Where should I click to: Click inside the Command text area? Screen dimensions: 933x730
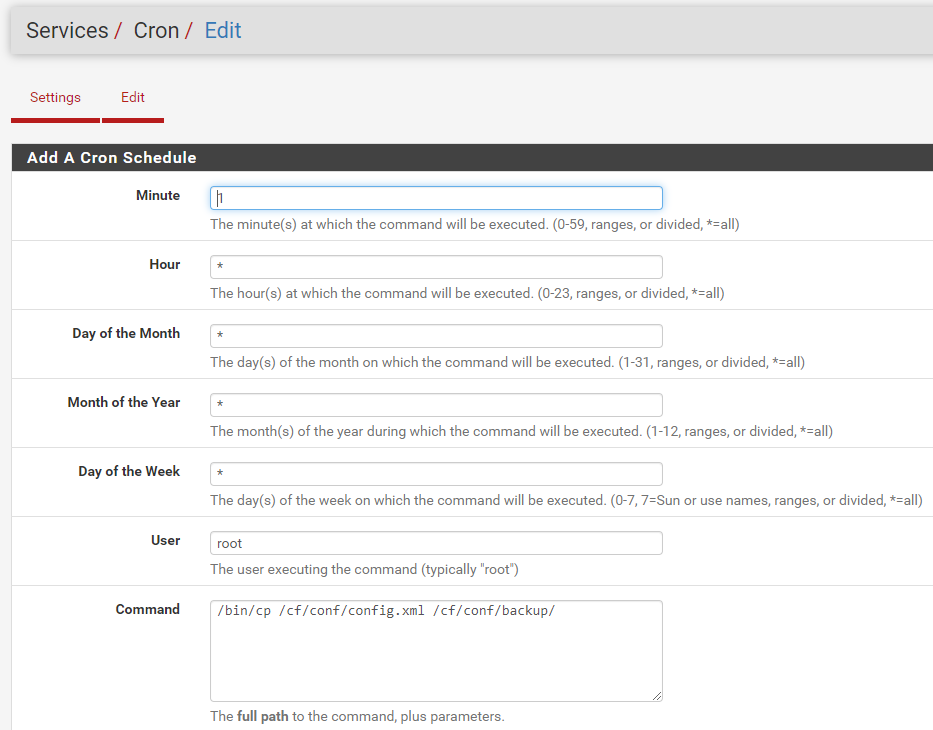[x=436, y=651]
